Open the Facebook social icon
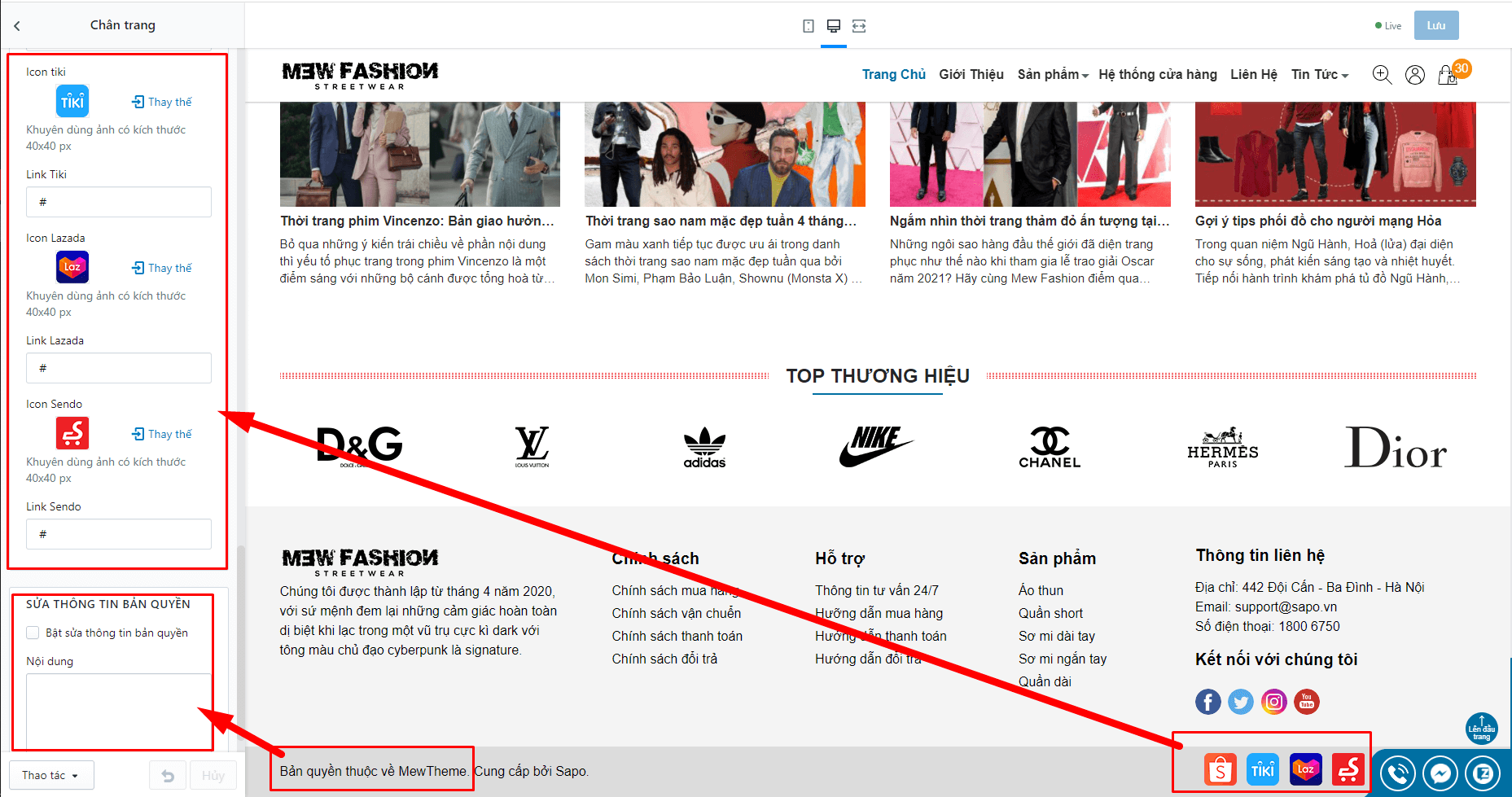Viewport: 1512px width, 797px height. coord(1208,702)
